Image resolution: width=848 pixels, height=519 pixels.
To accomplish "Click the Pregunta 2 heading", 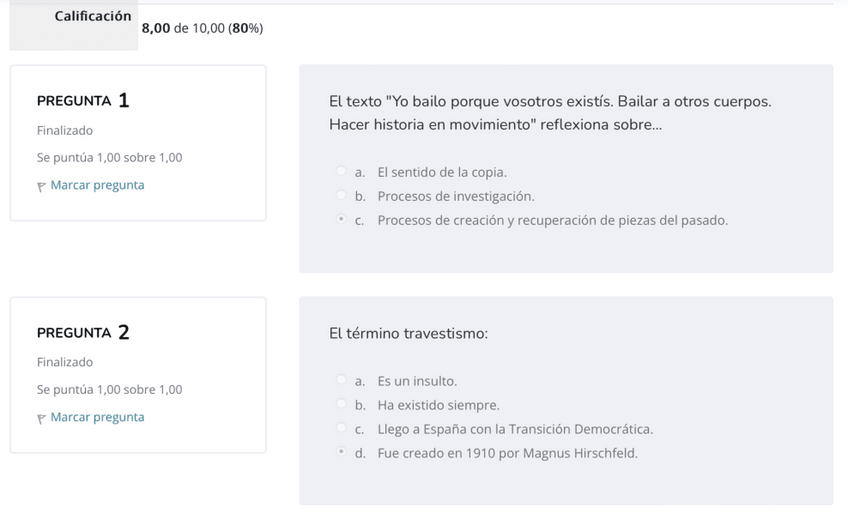I will 83,333.
